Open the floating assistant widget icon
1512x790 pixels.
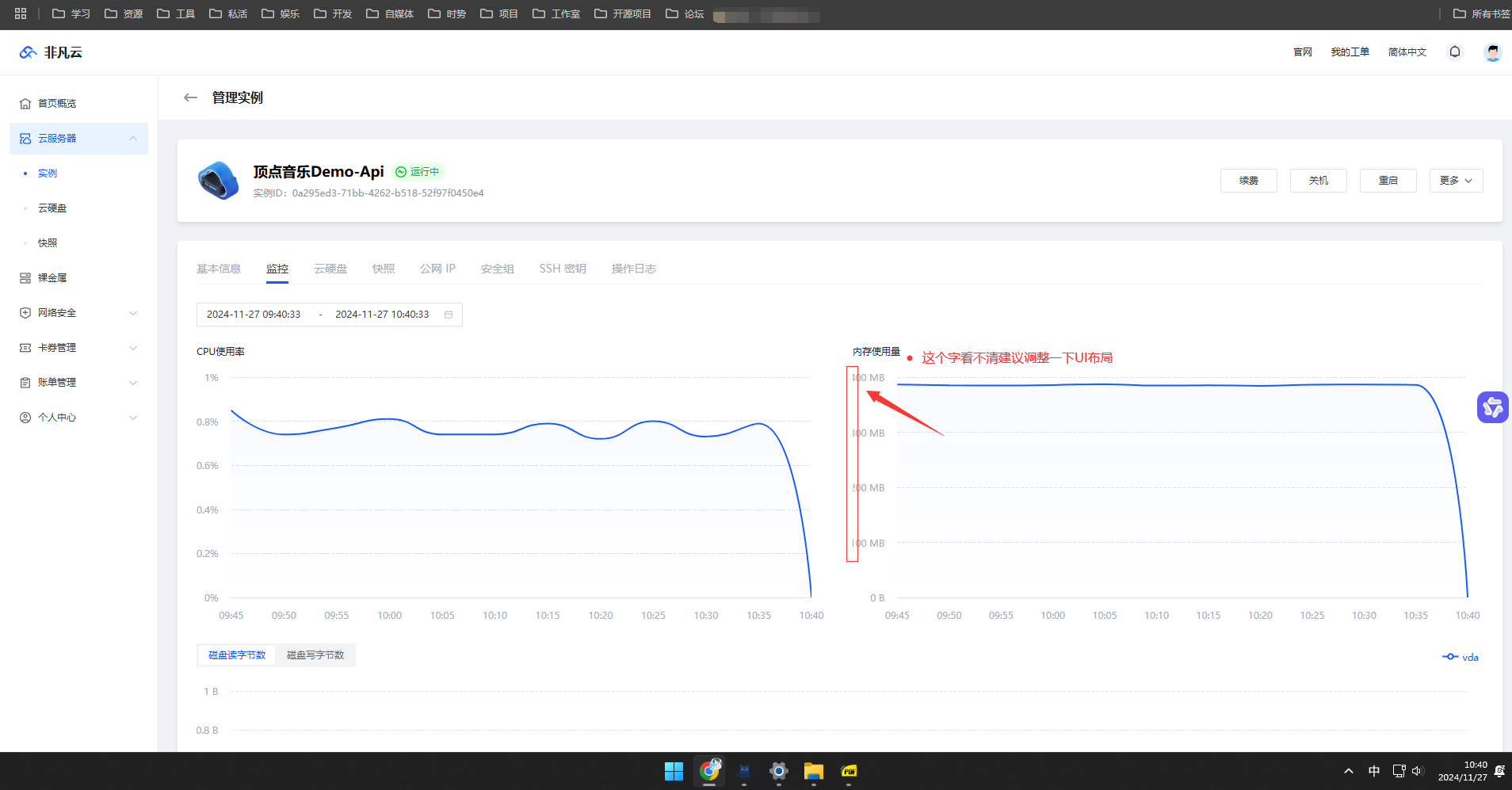(1493, 407)
